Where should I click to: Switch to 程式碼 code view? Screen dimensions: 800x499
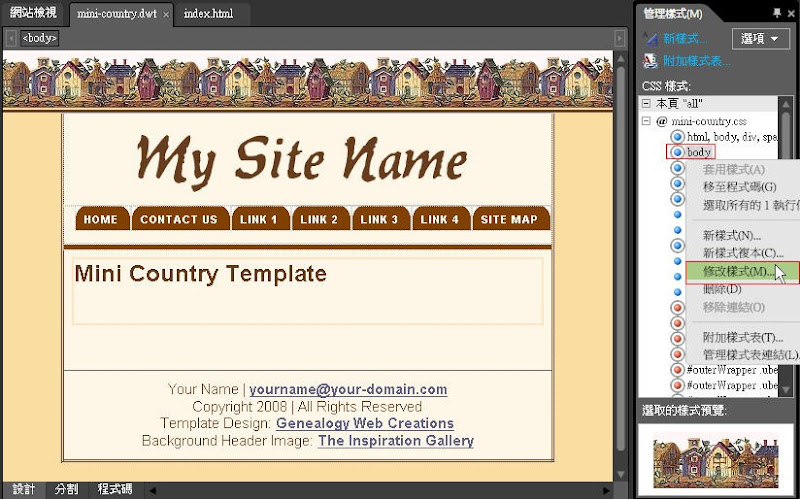115,489
